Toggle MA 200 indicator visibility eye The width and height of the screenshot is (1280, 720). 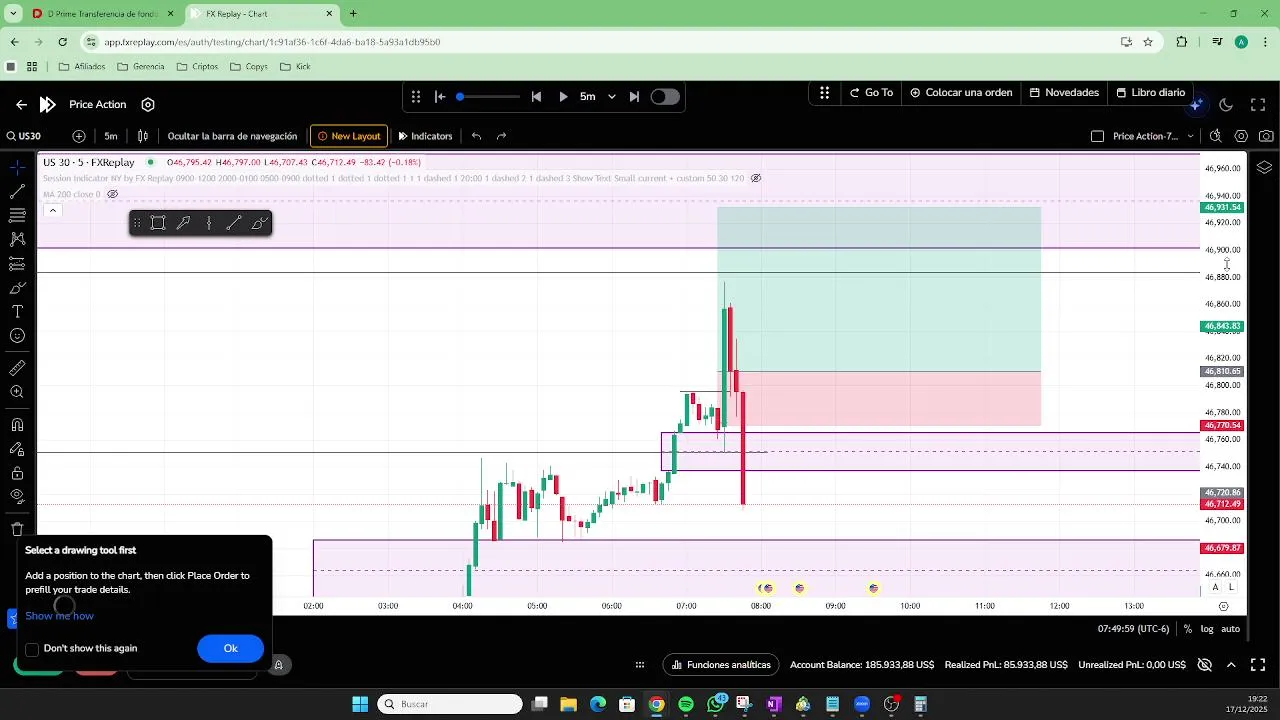click(112, 194)
